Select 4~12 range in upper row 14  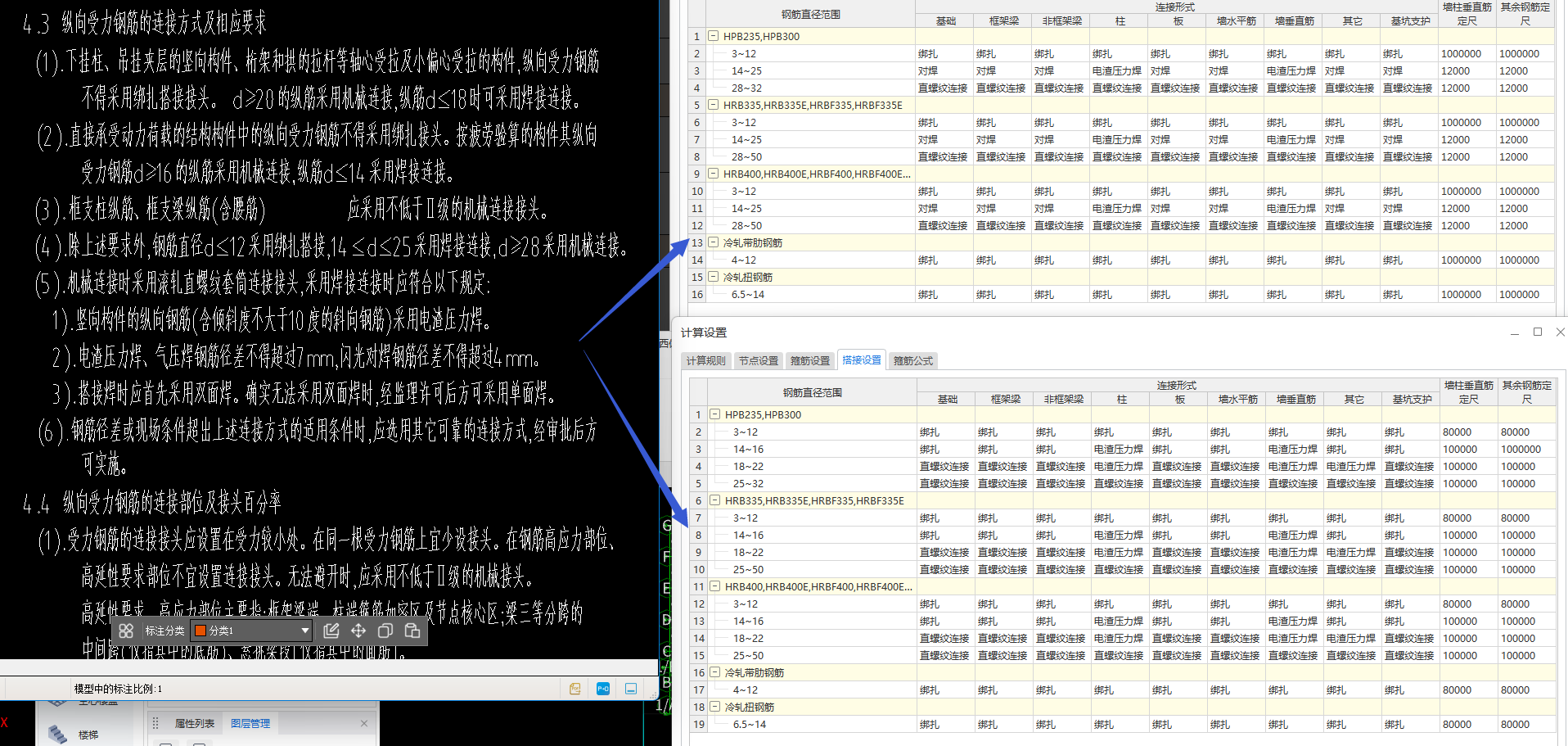click(x=744, y=260)
